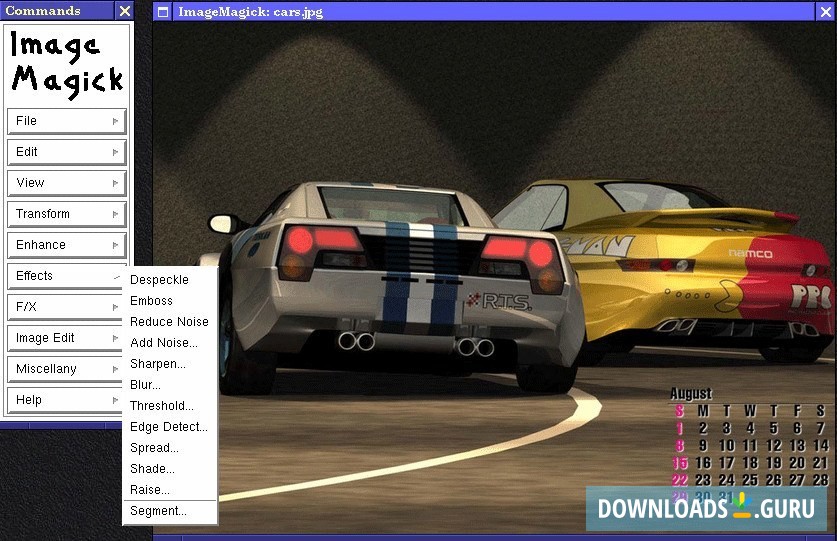Open the window menu icon for cars.jpg
Image resolution: width=837 pixels, height=541 pixels.
[163, 12]
